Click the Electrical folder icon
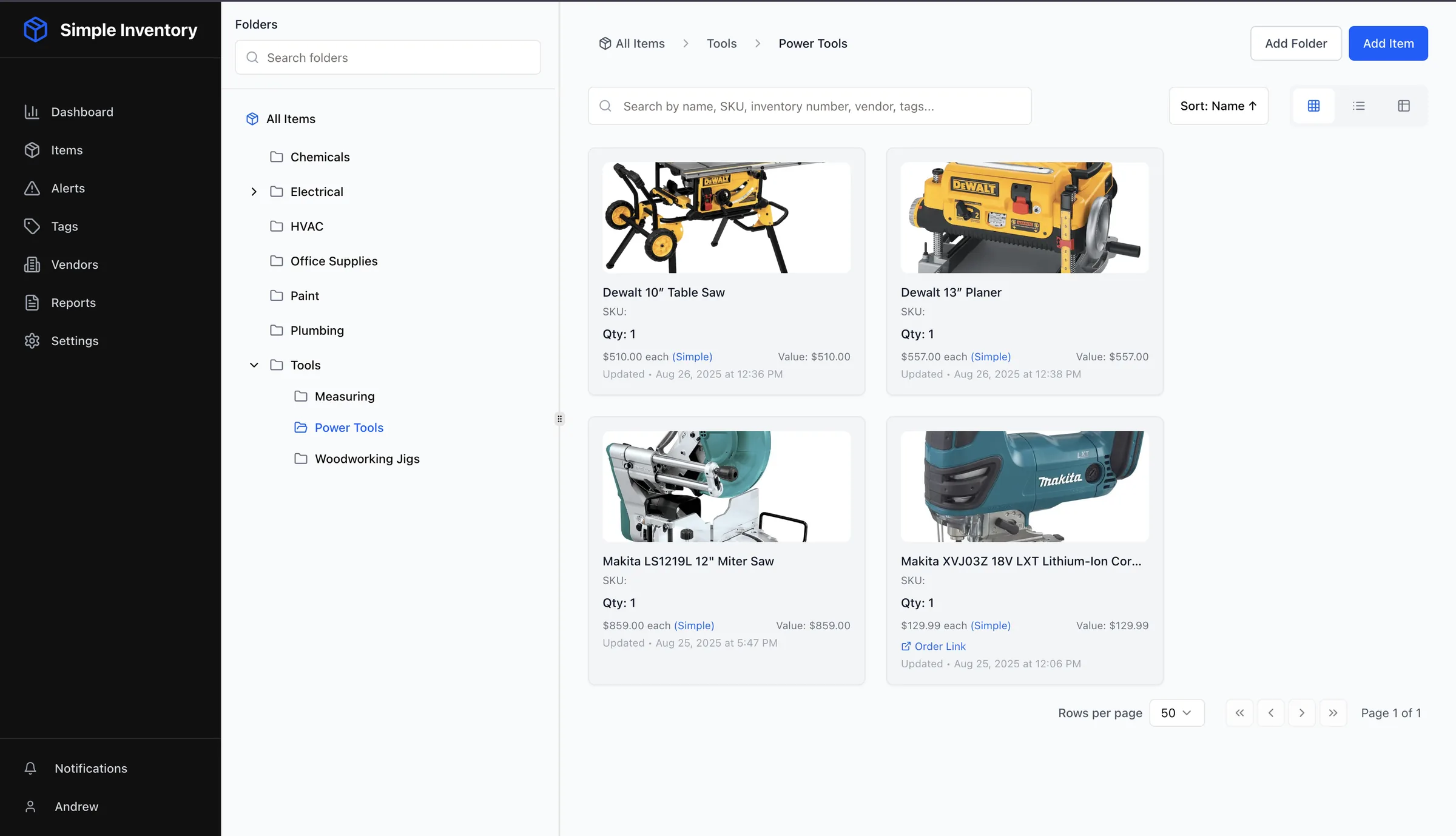1456x836 pixels. [277, 192]
